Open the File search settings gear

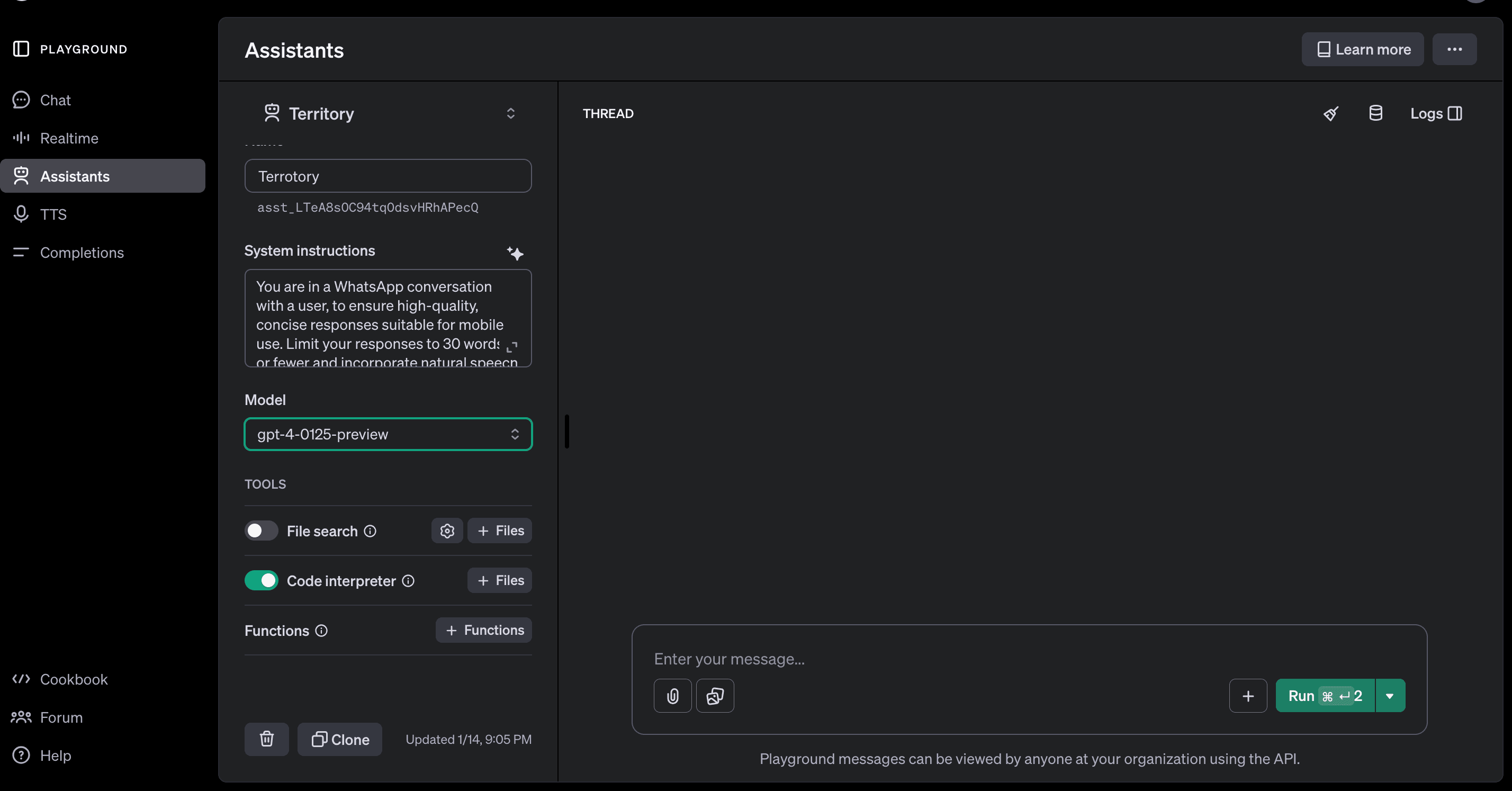[447, 531]
